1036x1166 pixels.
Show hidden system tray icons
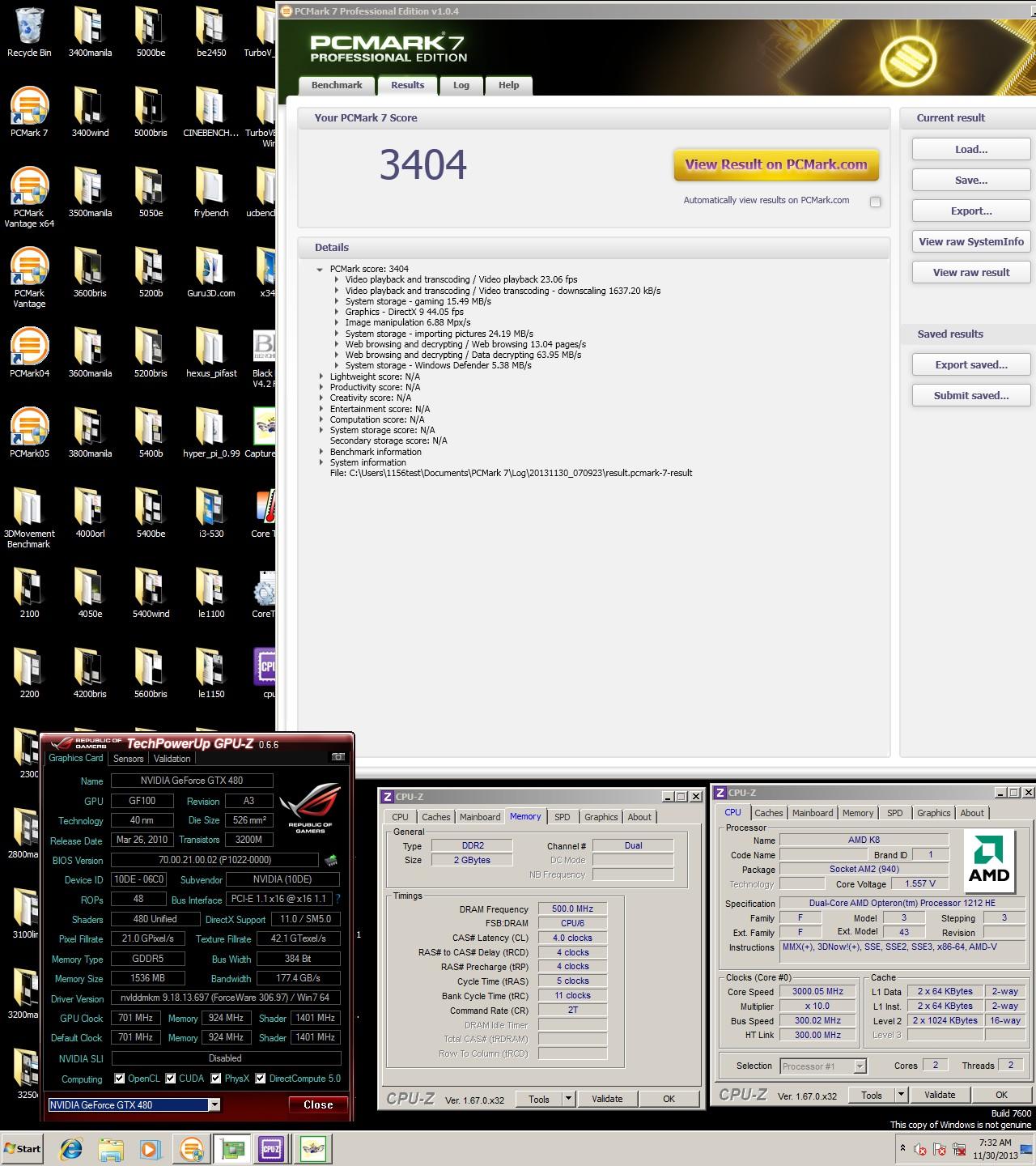point(902,1148)
